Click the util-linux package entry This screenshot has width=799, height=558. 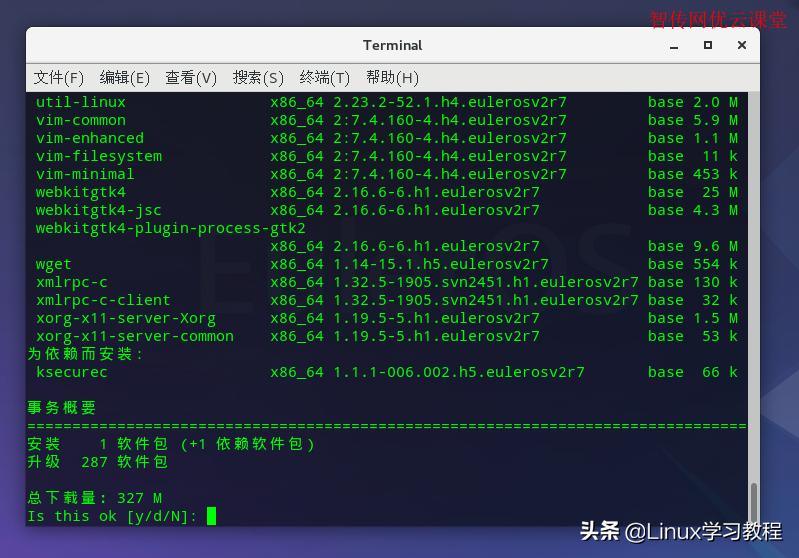[x=81, y=102]
